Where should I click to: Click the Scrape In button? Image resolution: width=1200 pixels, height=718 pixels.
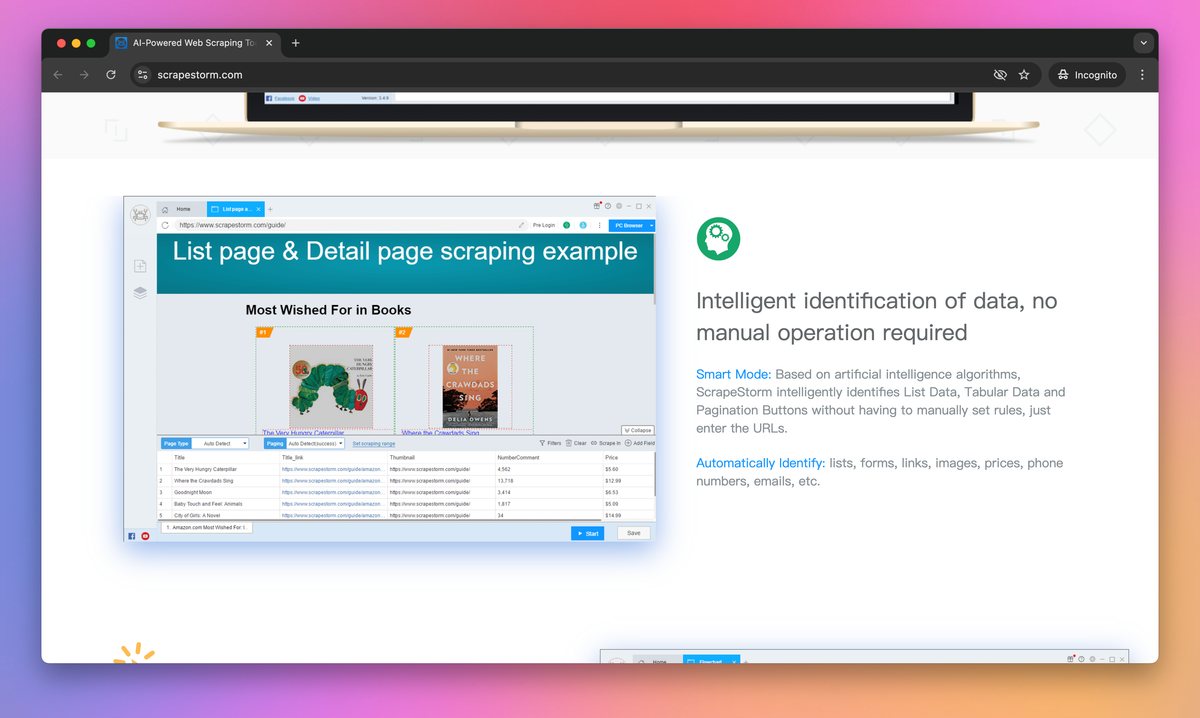point(606,443)
